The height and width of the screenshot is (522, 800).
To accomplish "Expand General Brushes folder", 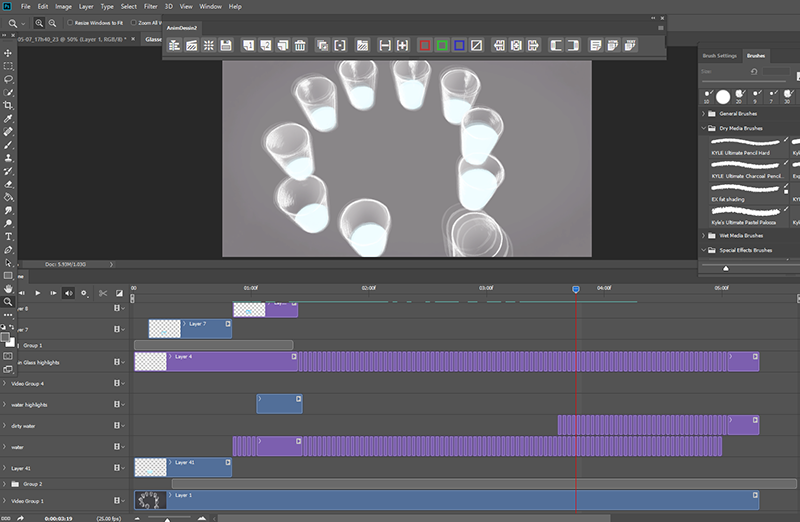I will tap(704, 113).
